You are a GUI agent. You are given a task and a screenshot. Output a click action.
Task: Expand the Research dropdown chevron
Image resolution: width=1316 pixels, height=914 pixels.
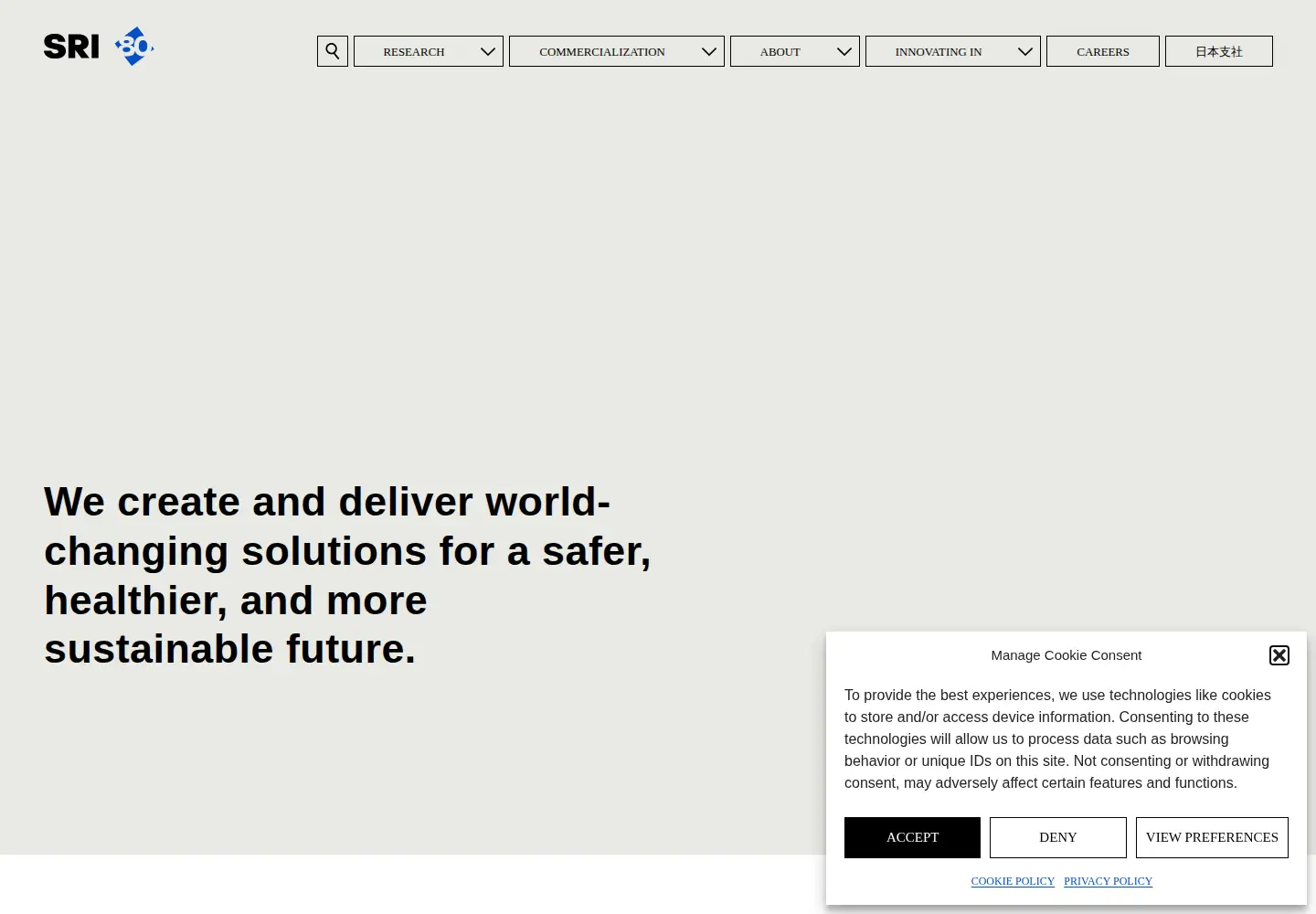tap(488, 51)
